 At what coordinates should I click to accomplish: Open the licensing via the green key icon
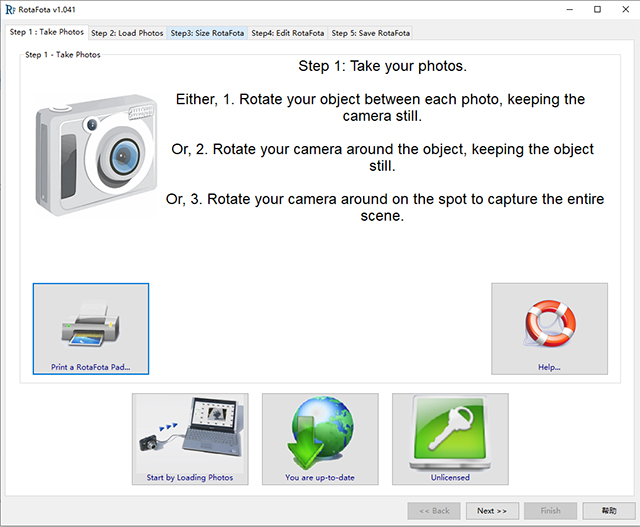[x=450, y=433]
